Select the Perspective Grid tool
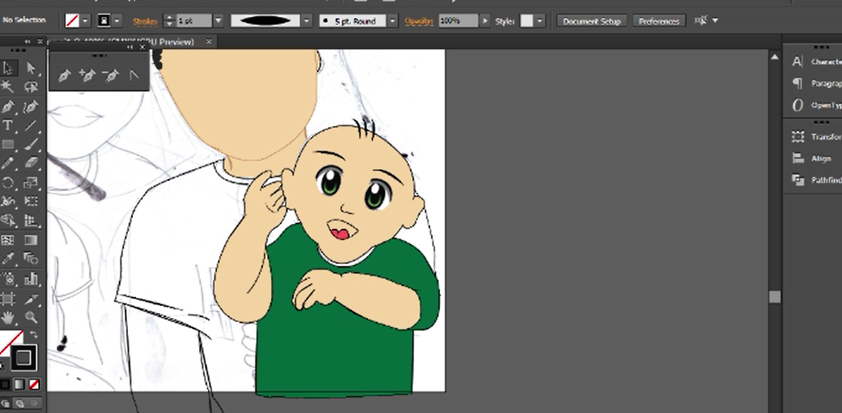The height and width of the screenshot is (413, 842). pos(31,221)
